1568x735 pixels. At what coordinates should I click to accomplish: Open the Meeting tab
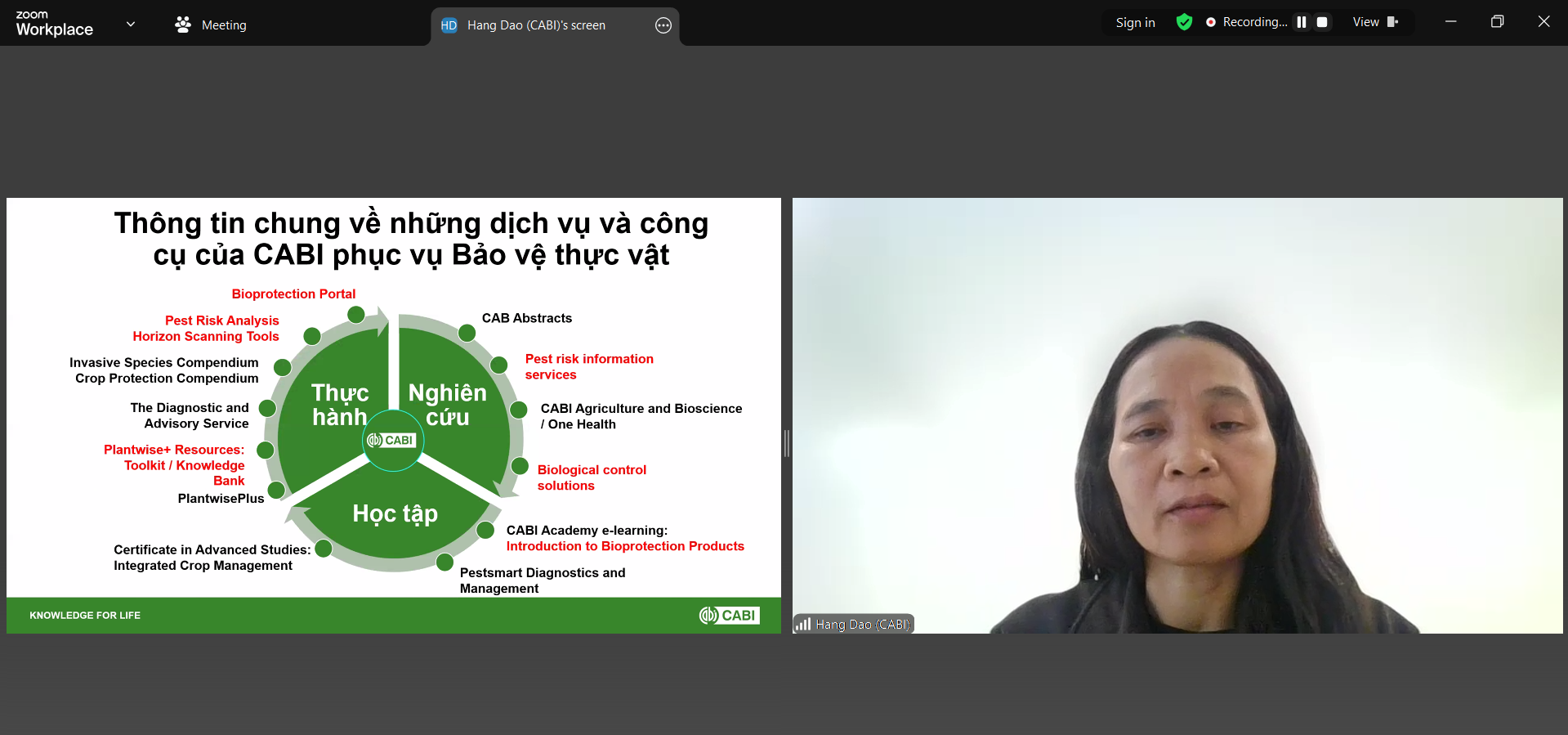pyautogui.click(x=211, y=25)
